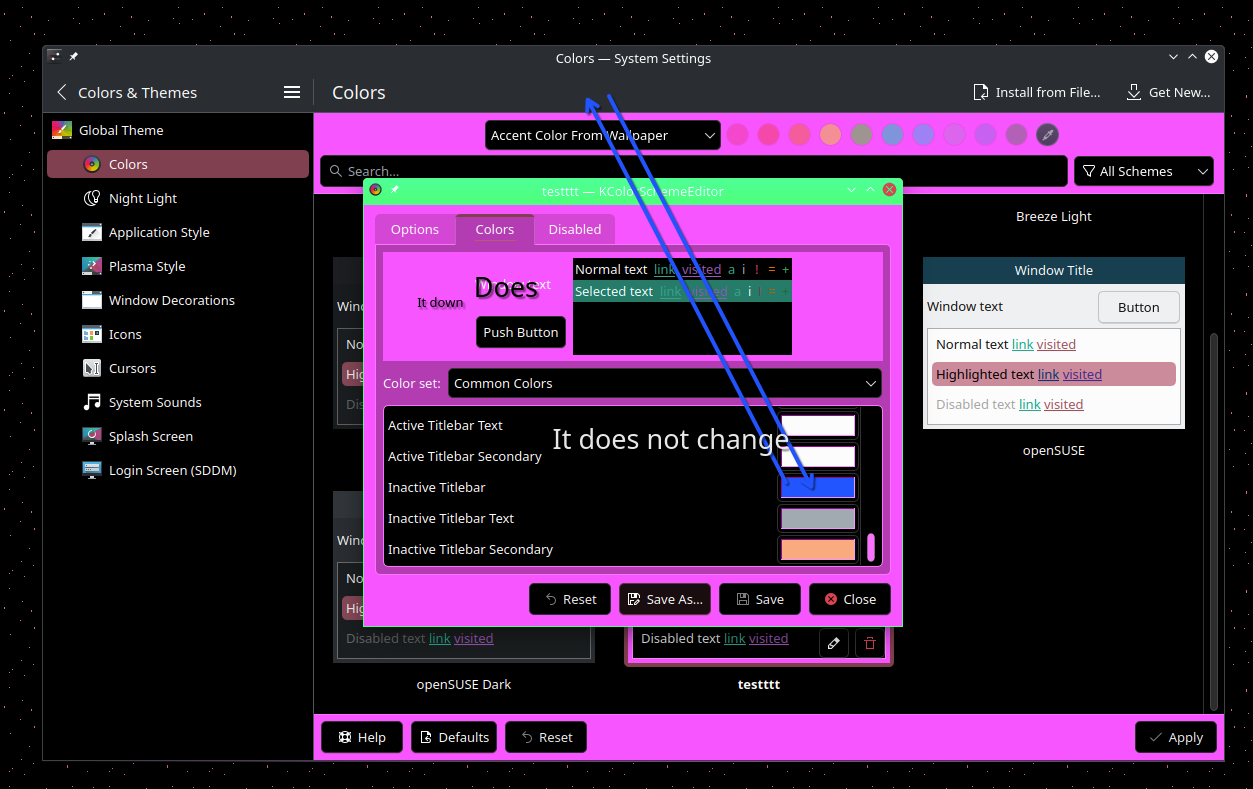Switch to Disabled tab in scheme editor
Image resolution: width=1253 pixels, height=789 pixels.
click(575, 229)
